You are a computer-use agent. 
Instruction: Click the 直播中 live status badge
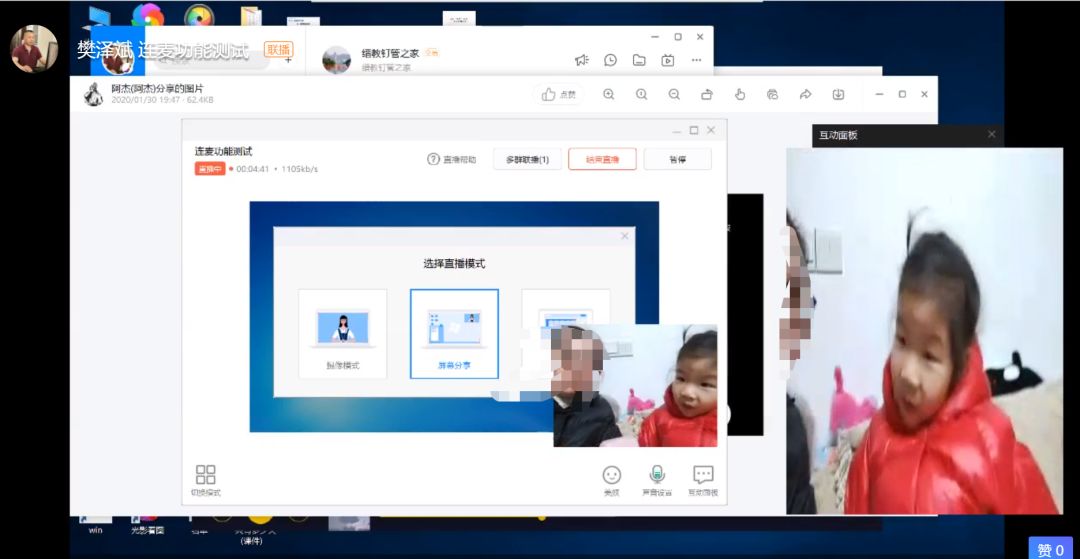pyautogui.click(x=210, y=169)
